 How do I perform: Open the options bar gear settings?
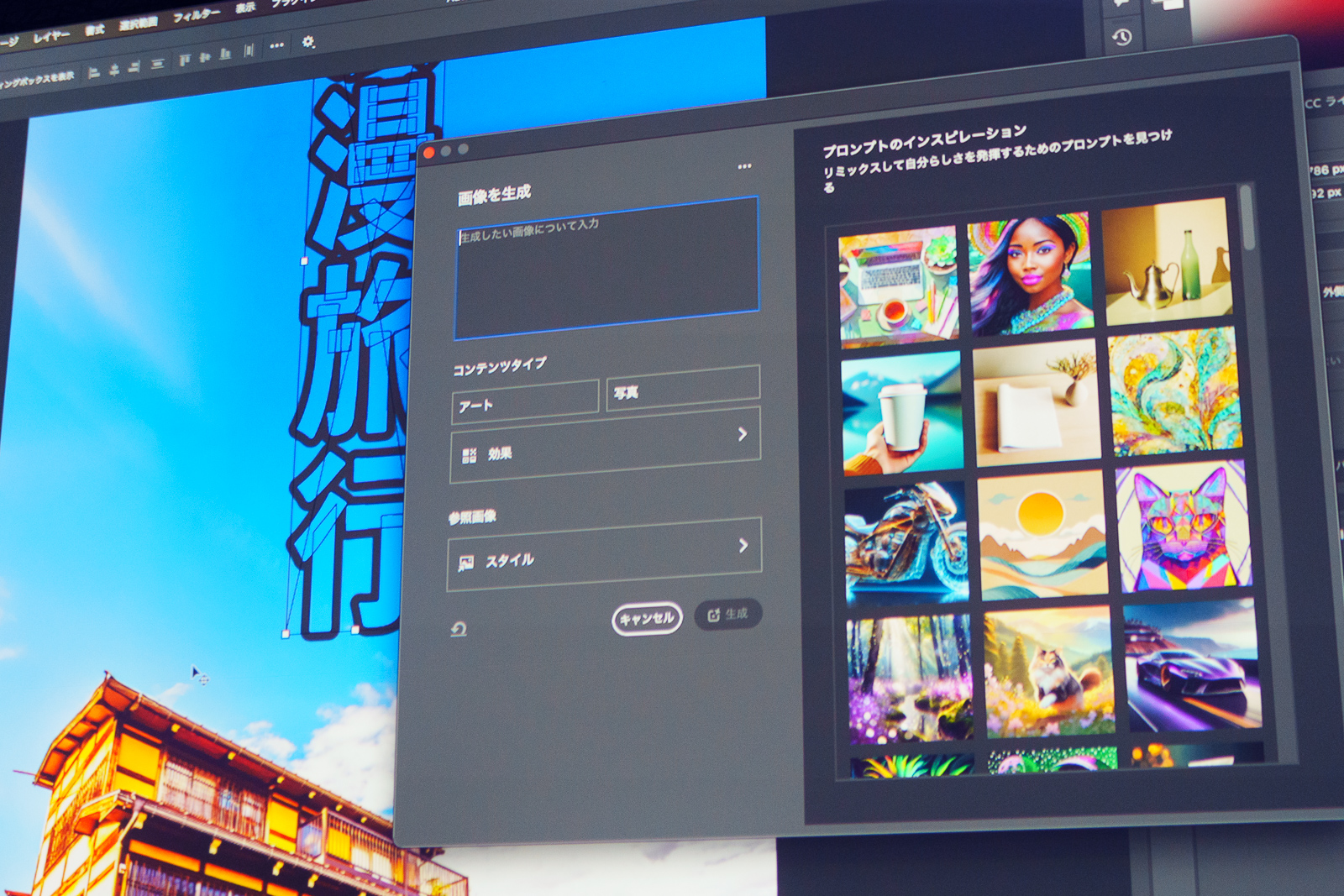308,41
